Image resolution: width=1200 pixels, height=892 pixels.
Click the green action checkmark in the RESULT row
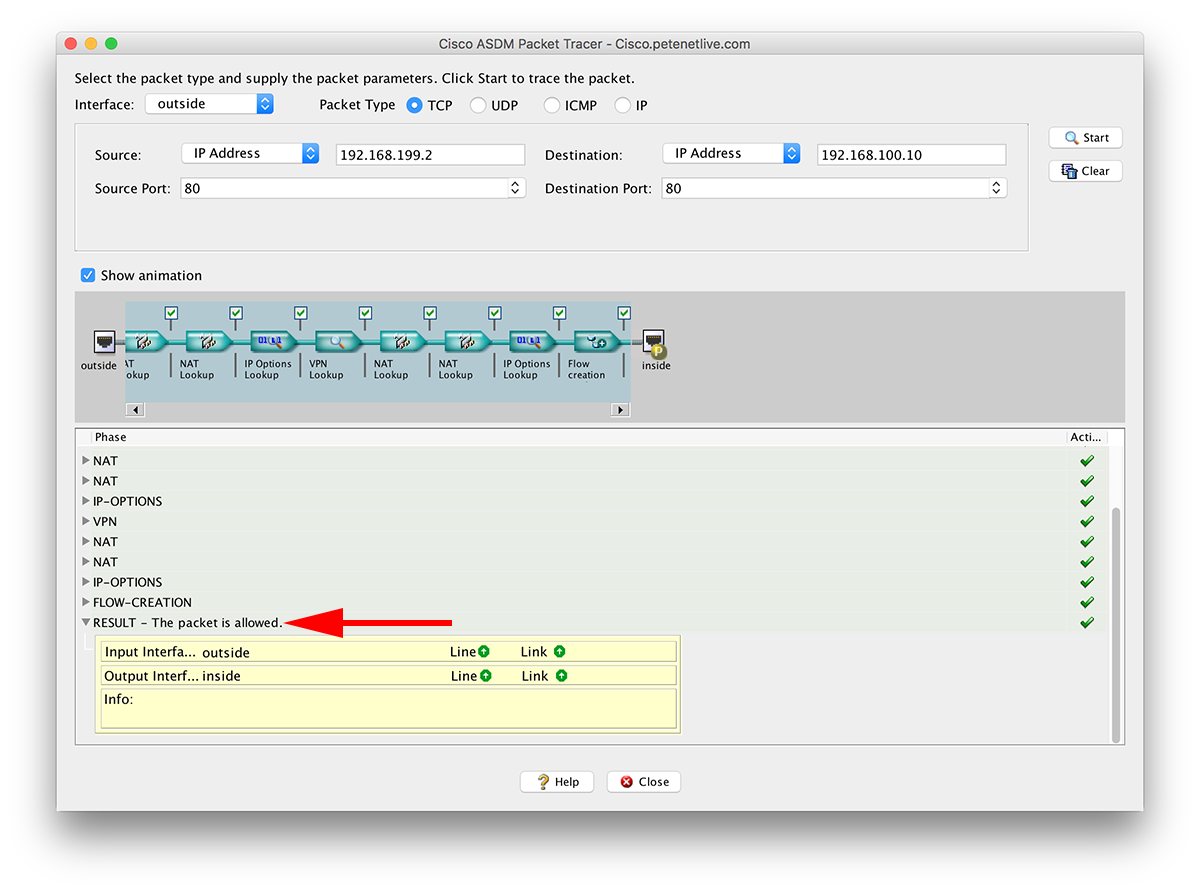tap(1087, 623)
